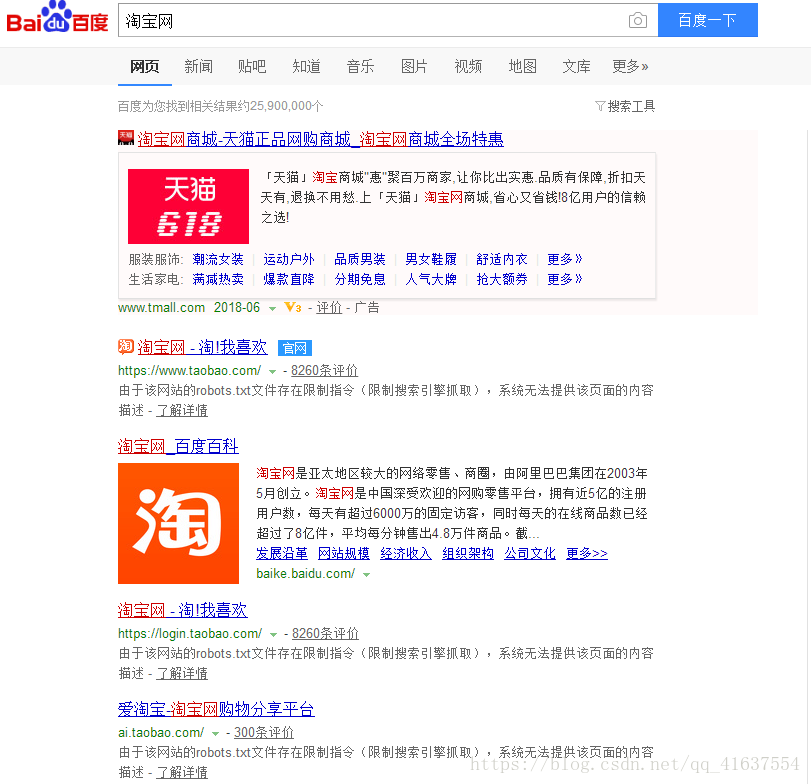The image size is (811, 784).
Task: Click 了解详情 under www.taobao.com result
Action: coord(182,411)
